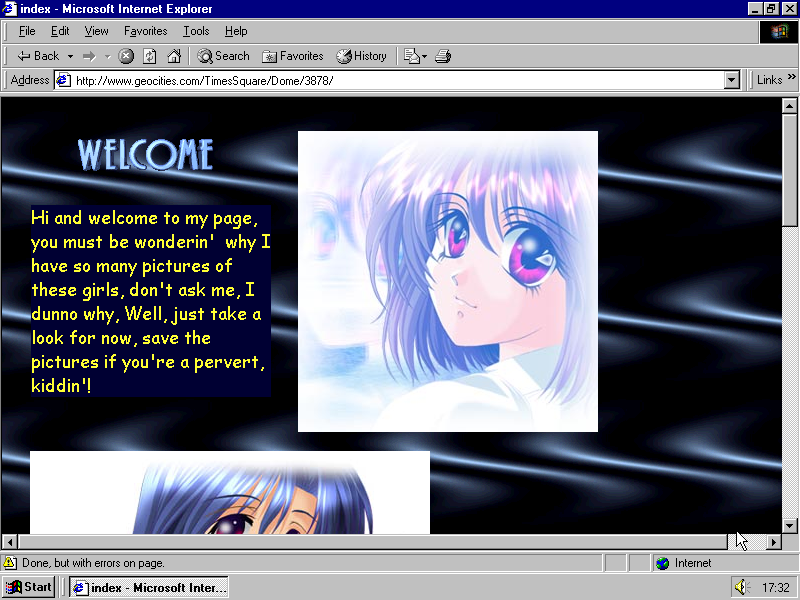Click the vertical scrollbar down arrow
This screenshot has height=600, width=800.
tap(789, 526)
